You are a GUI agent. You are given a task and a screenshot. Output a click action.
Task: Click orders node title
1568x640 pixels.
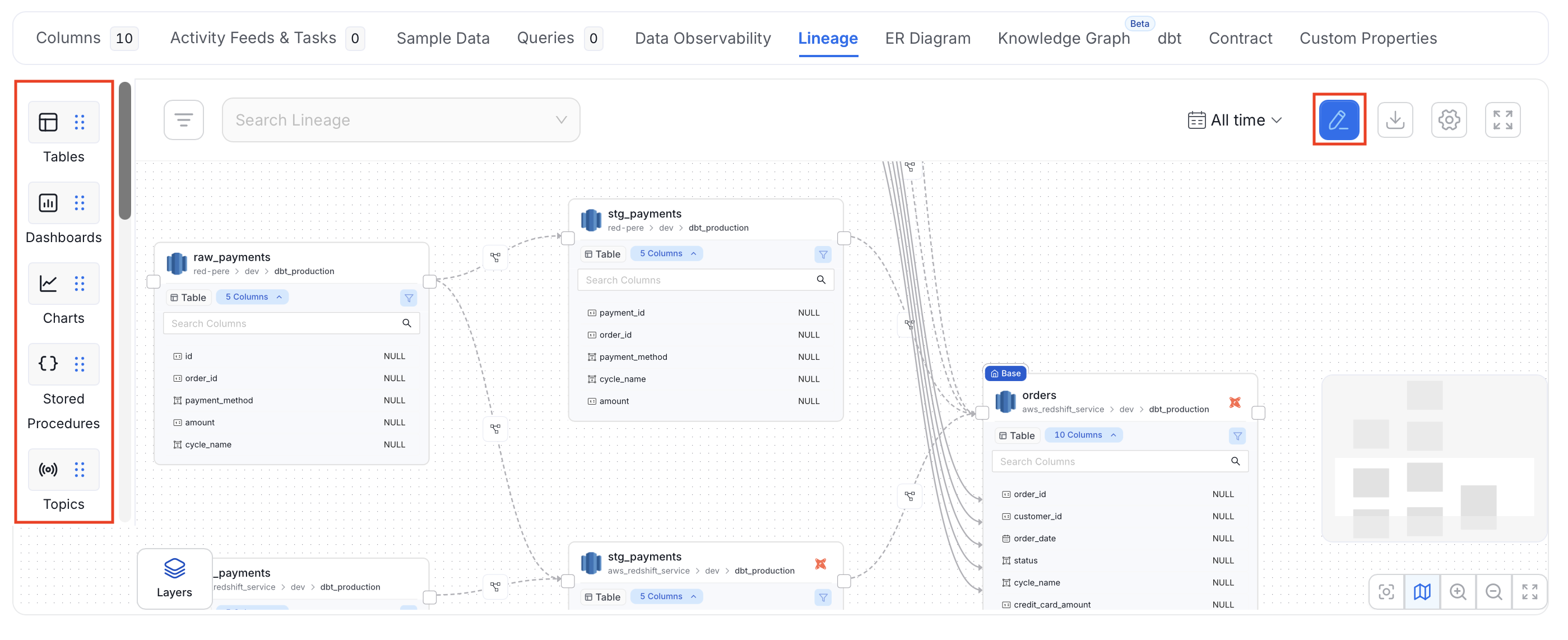[1039, 395]
